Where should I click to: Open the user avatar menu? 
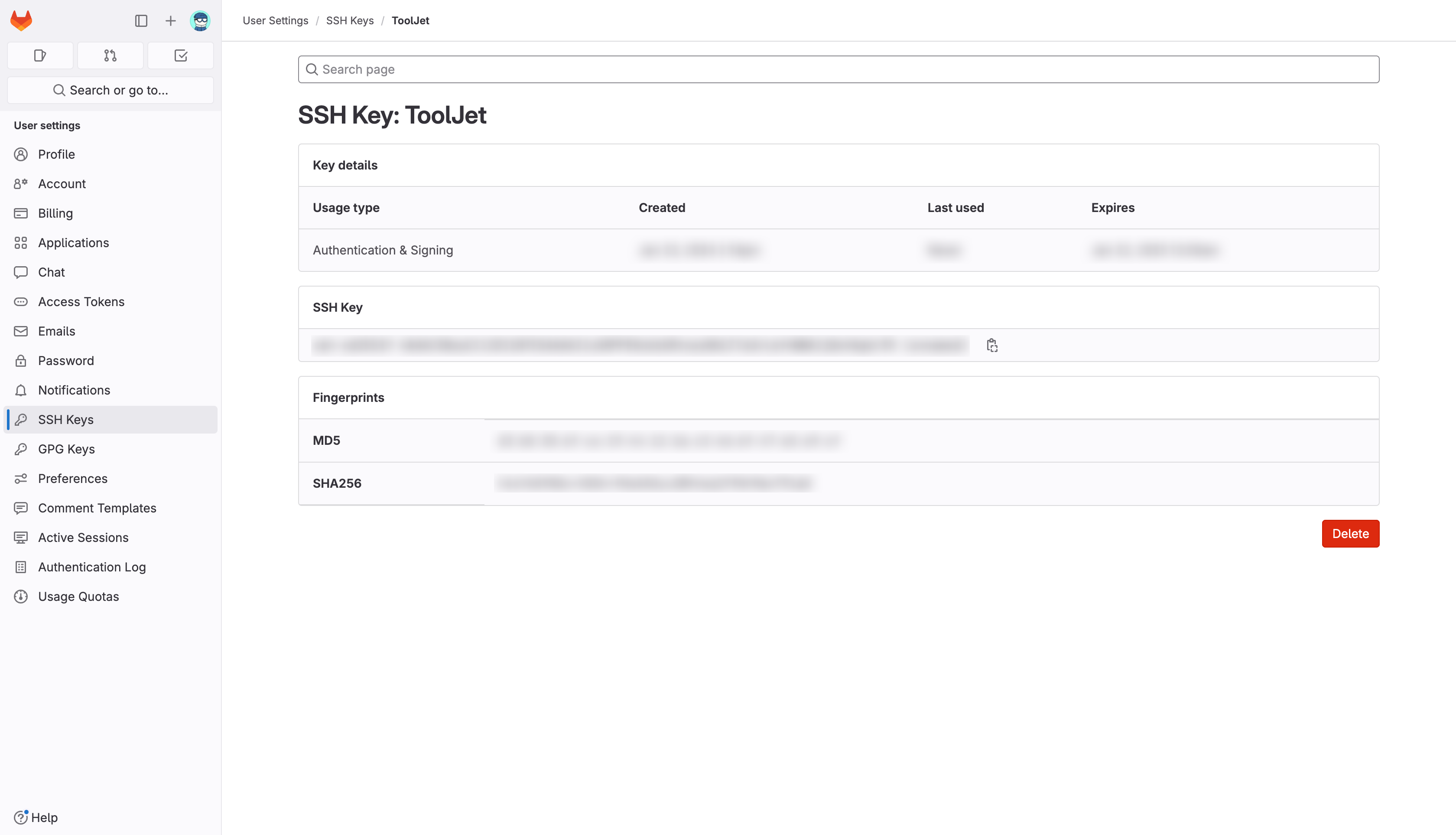200,21
